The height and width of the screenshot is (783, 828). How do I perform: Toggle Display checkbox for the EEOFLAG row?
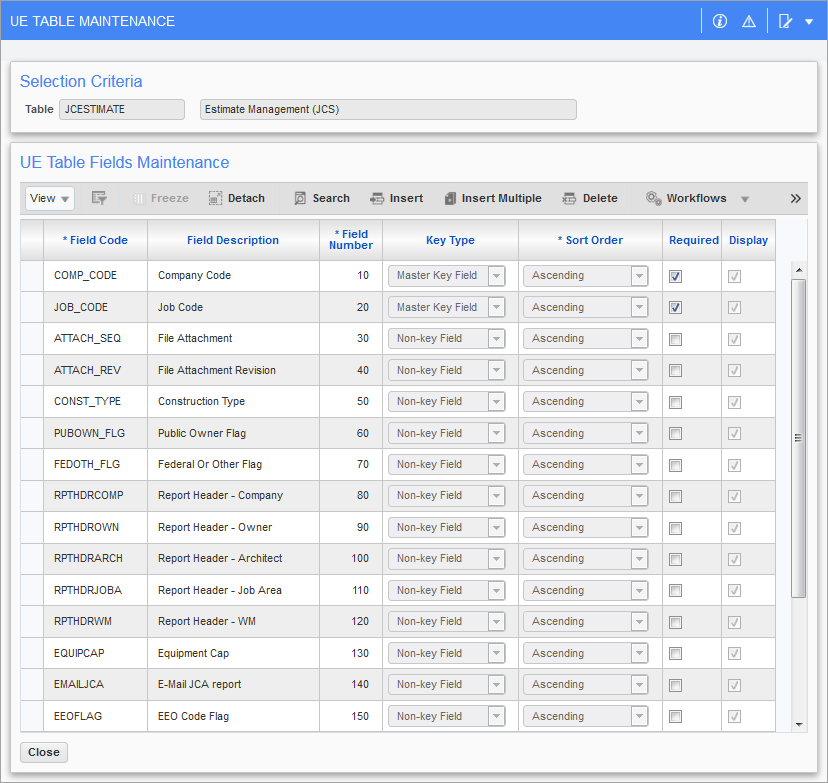click(735, 716)
